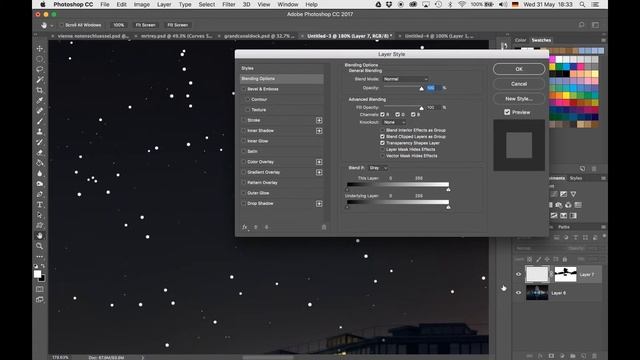Click This Layer white point slider
Image resolution: width=640 pixels, height=360 pixels.
pos(448,189)
